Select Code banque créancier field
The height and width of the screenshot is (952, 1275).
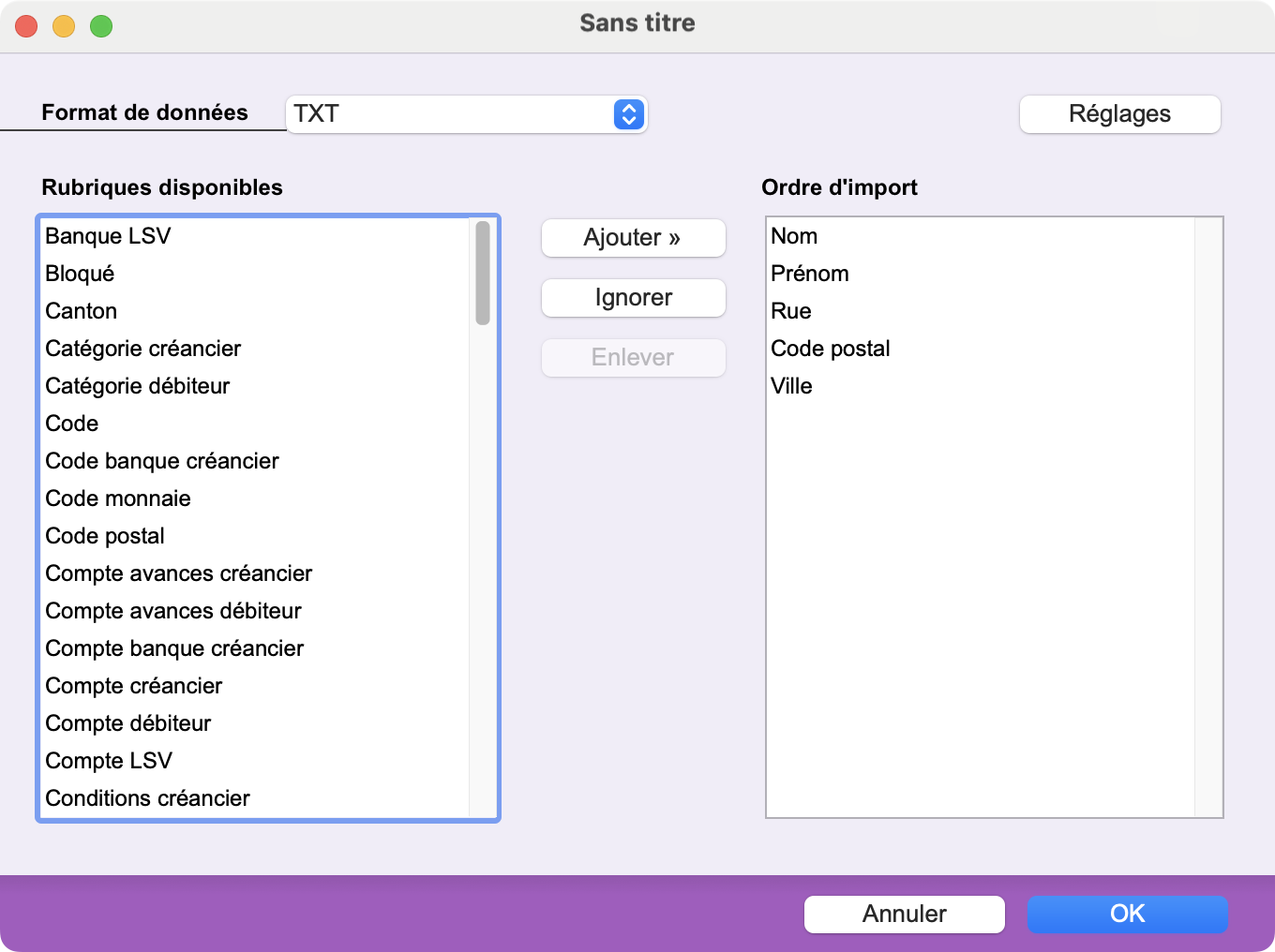click(x=255, y=461)
